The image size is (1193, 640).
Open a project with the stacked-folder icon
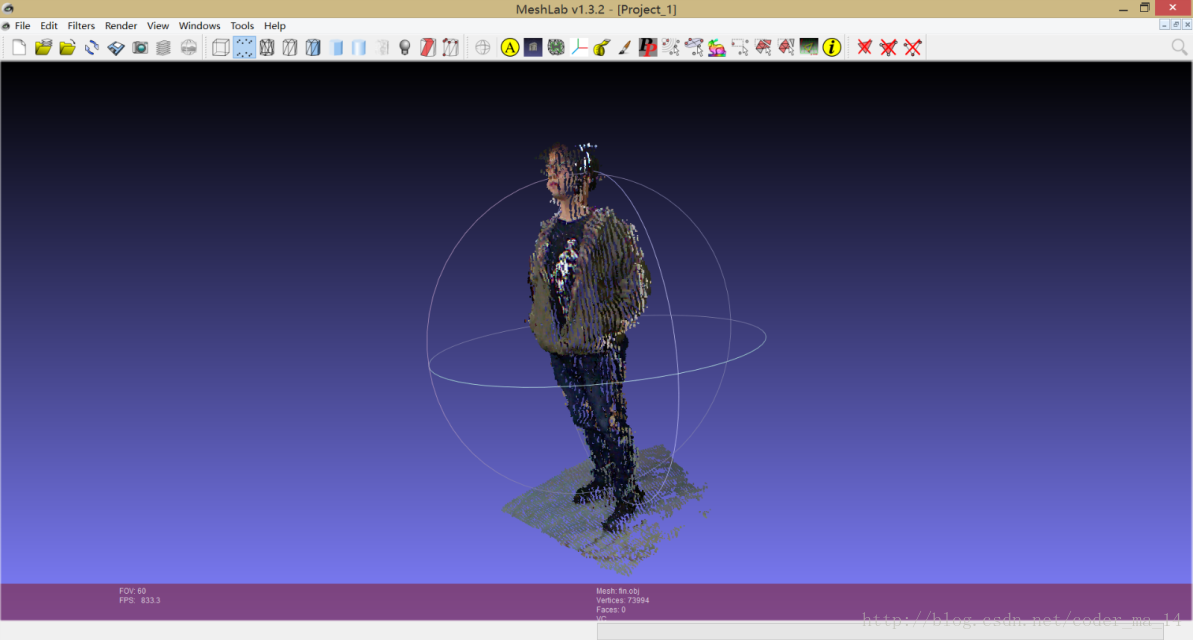pos(43,48)
